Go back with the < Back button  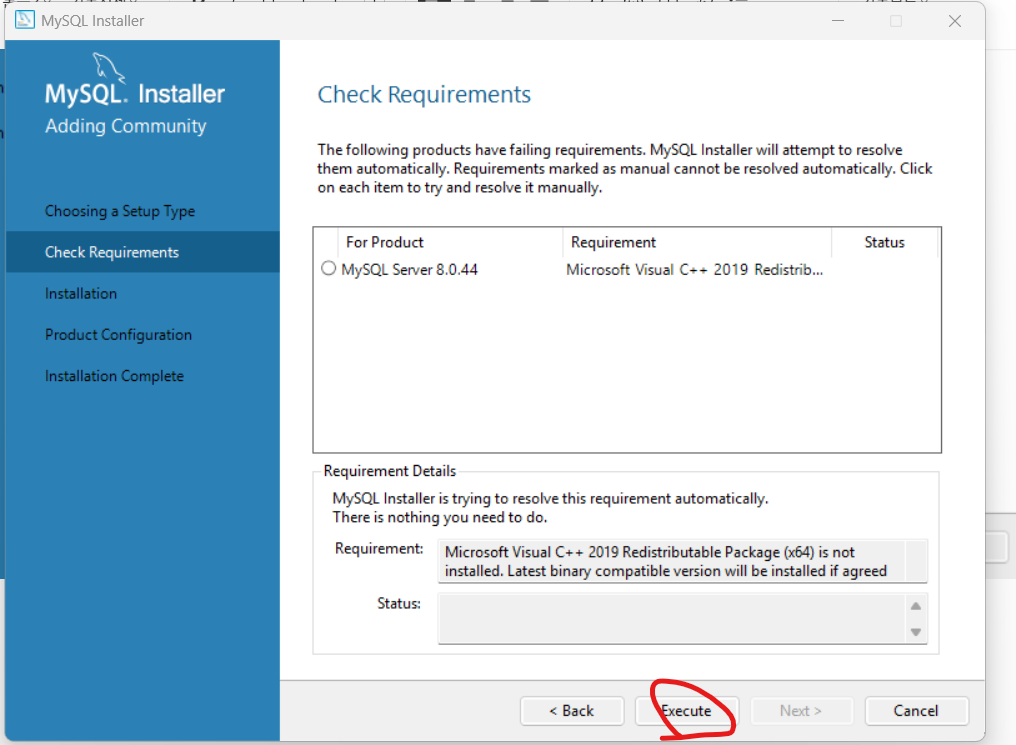tap(572, 711)
